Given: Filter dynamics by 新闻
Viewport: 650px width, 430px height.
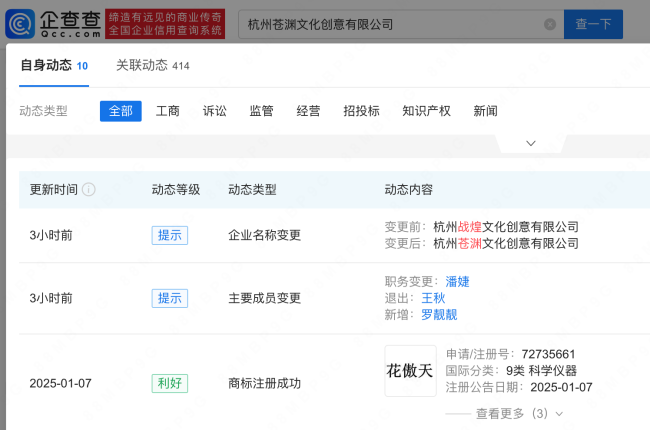Looking at the screenshot, I should [485, 111].
